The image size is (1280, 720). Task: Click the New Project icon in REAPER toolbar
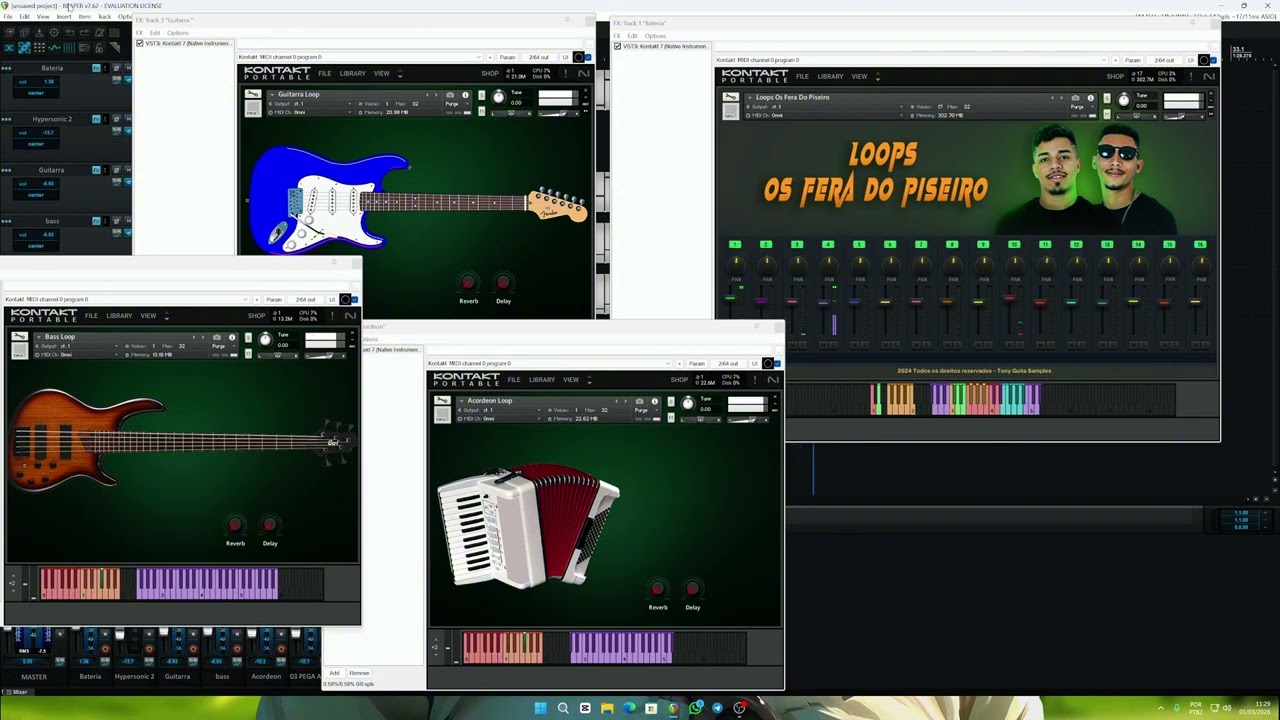click(x=9, y=32)
